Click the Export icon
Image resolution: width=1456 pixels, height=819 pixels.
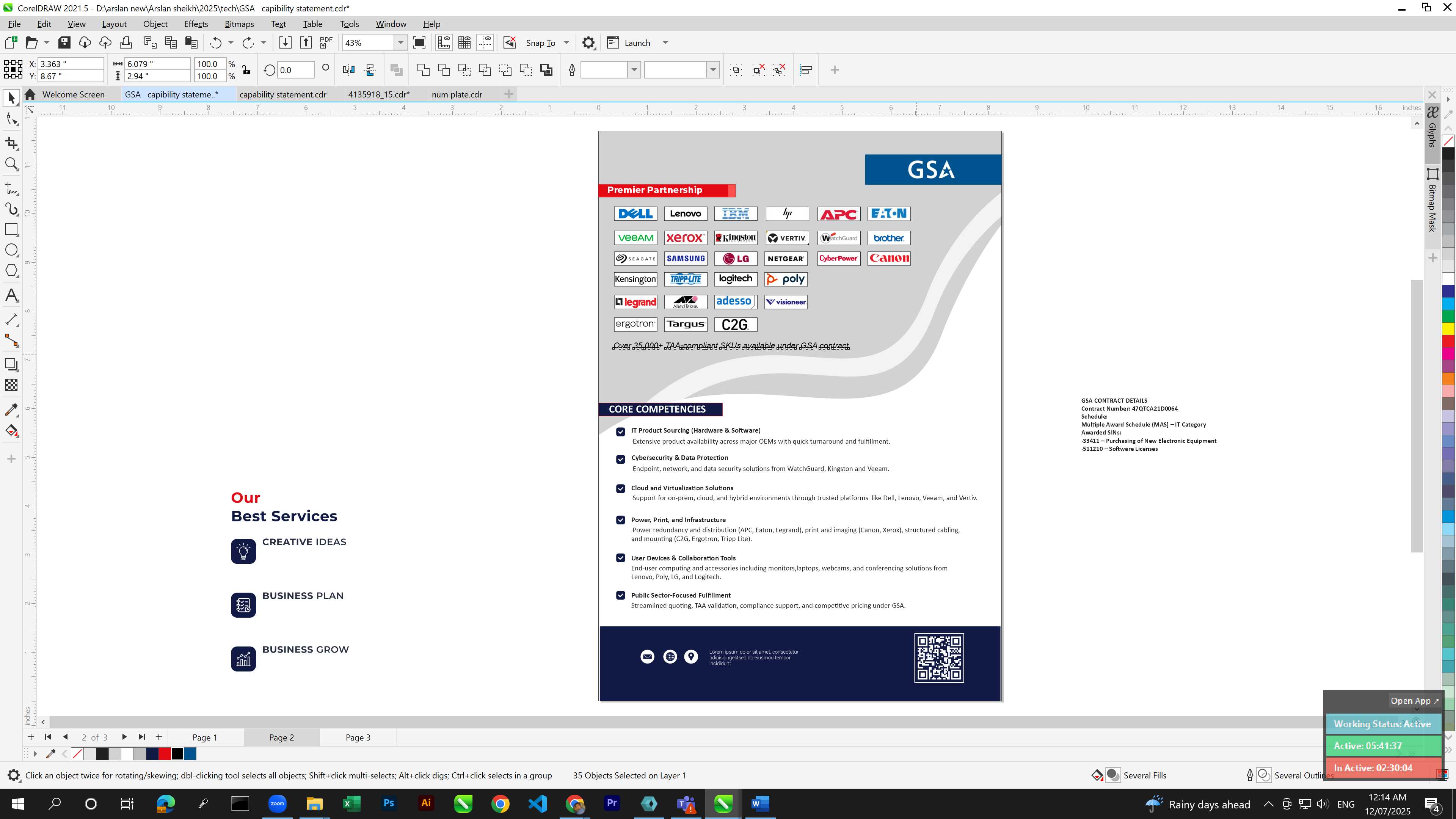click(306, 42)
